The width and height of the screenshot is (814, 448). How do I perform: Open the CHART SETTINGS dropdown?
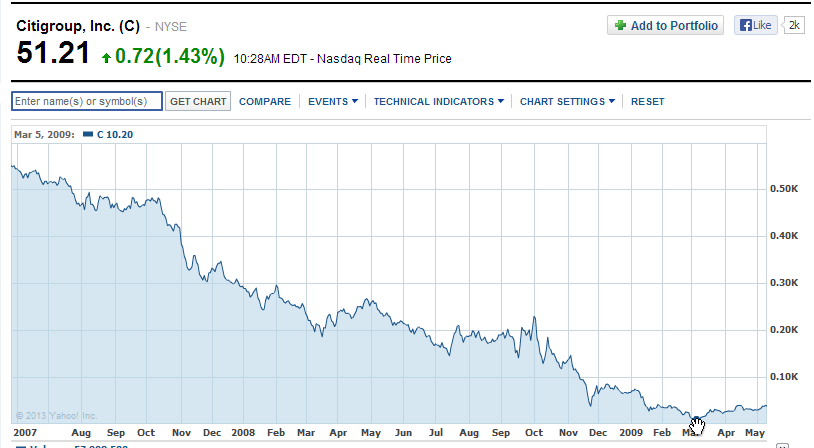567,102
